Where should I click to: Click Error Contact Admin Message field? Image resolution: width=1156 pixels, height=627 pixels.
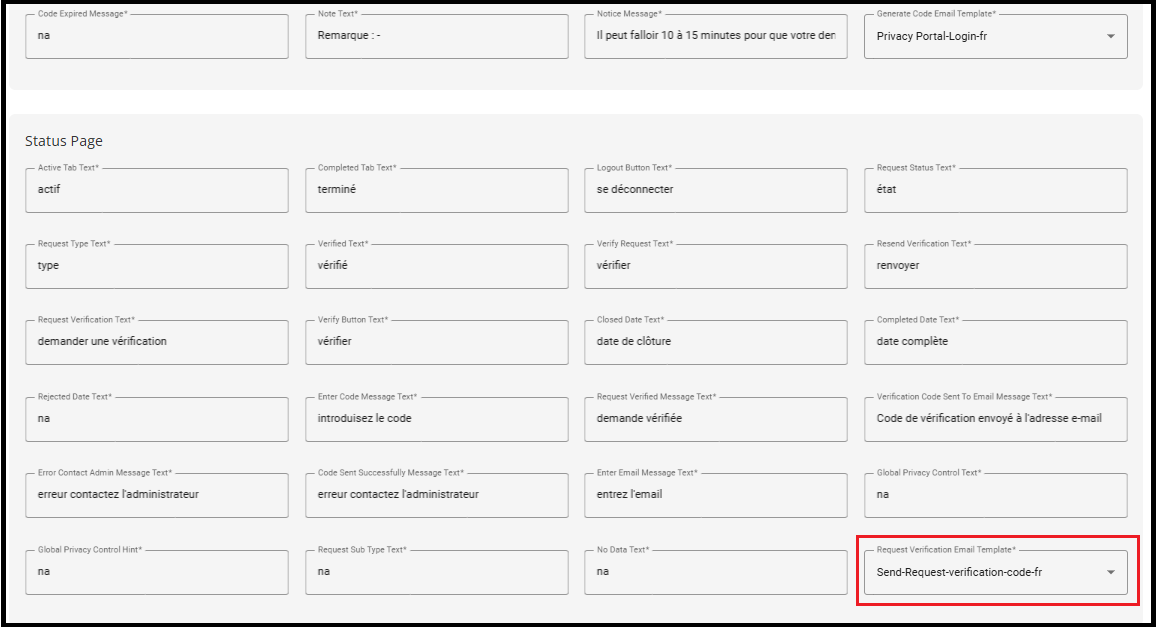(157, 495)
